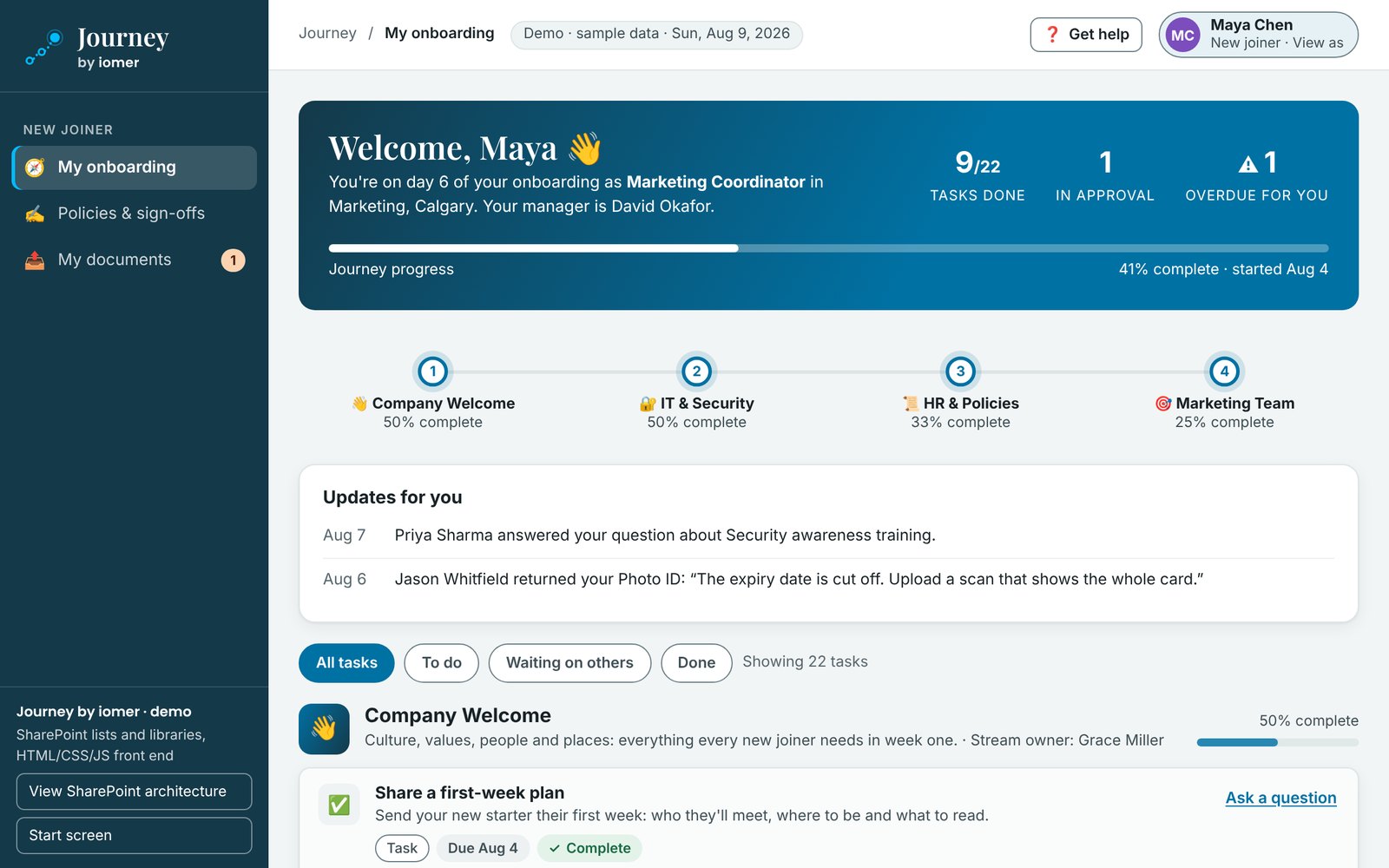Click the stage 3 circle for HR & Policies

[960, 372]
